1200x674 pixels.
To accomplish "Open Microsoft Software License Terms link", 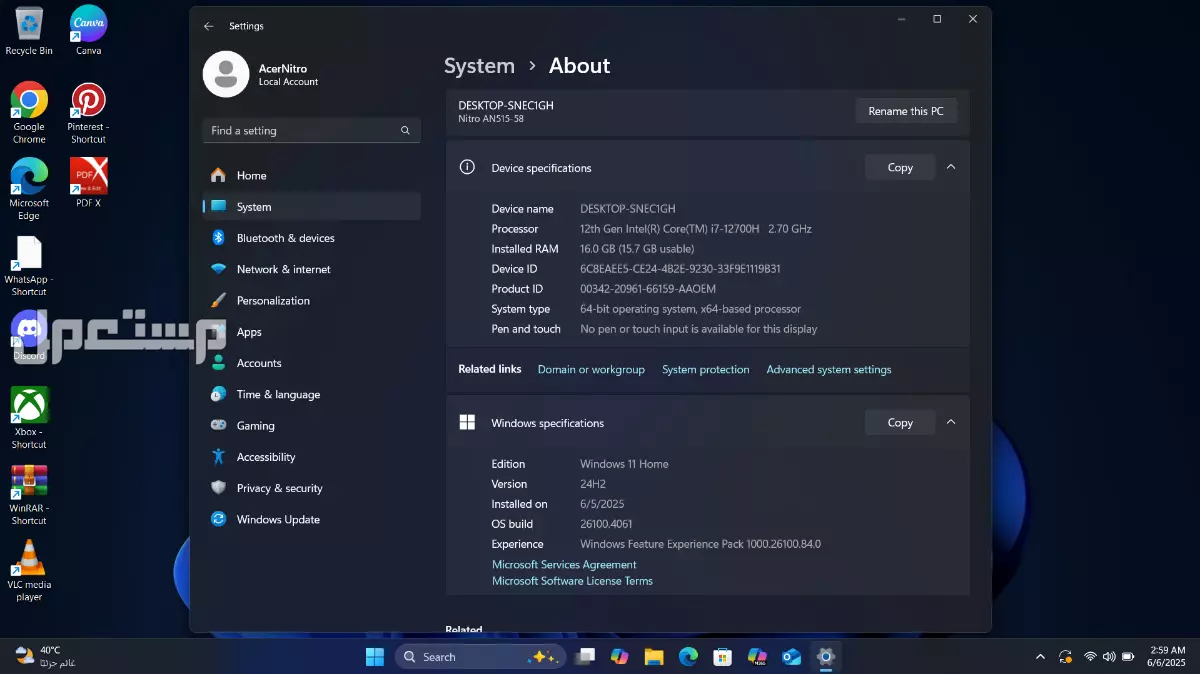I will pos(572,580).
